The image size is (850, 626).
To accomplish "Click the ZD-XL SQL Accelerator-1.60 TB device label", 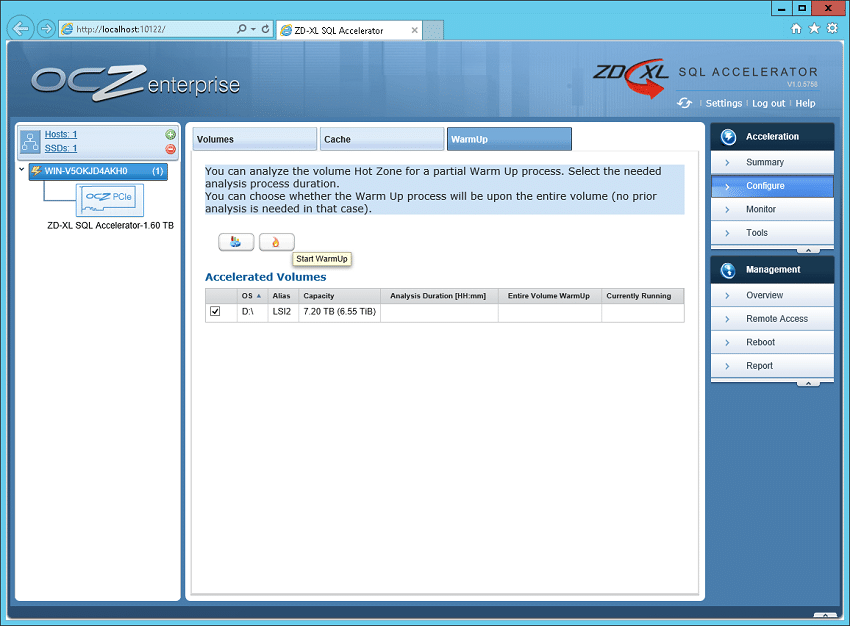I will 111,225.
